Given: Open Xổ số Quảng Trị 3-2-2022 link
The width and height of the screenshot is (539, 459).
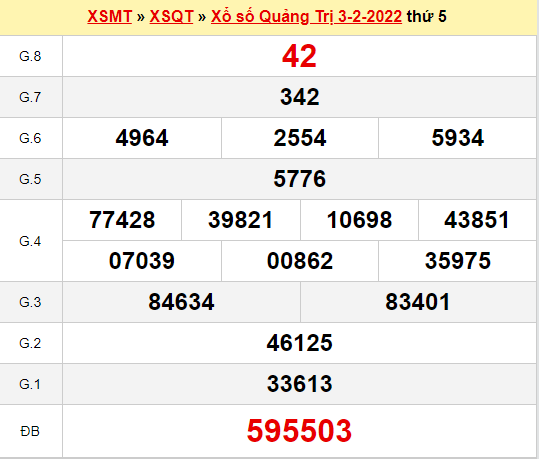Looking at the screenshot, I should coord(306,17).
